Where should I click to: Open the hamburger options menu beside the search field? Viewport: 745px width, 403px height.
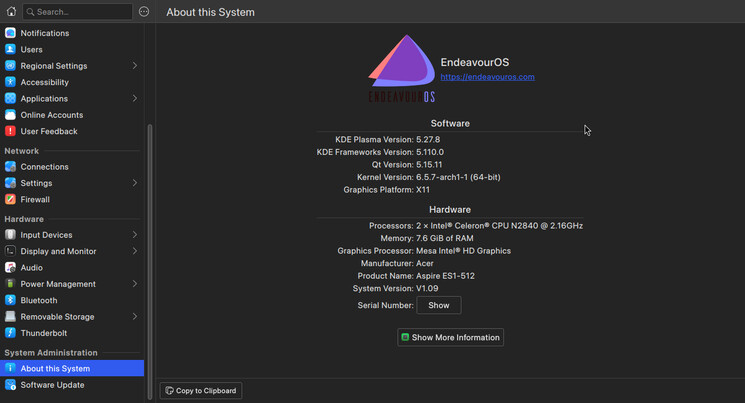143,11
